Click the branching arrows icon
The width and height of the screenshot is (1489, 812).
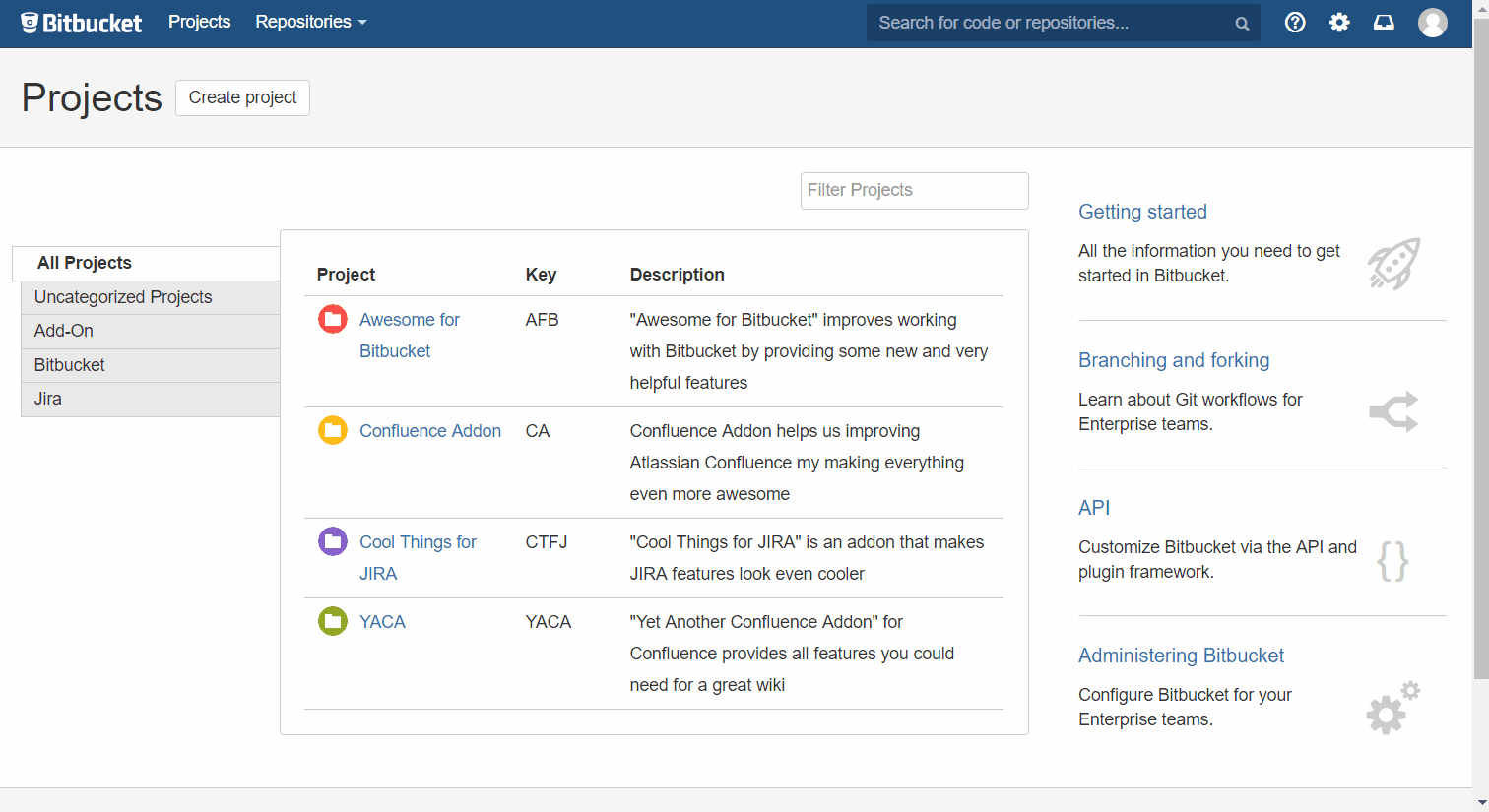[1393, 411]
